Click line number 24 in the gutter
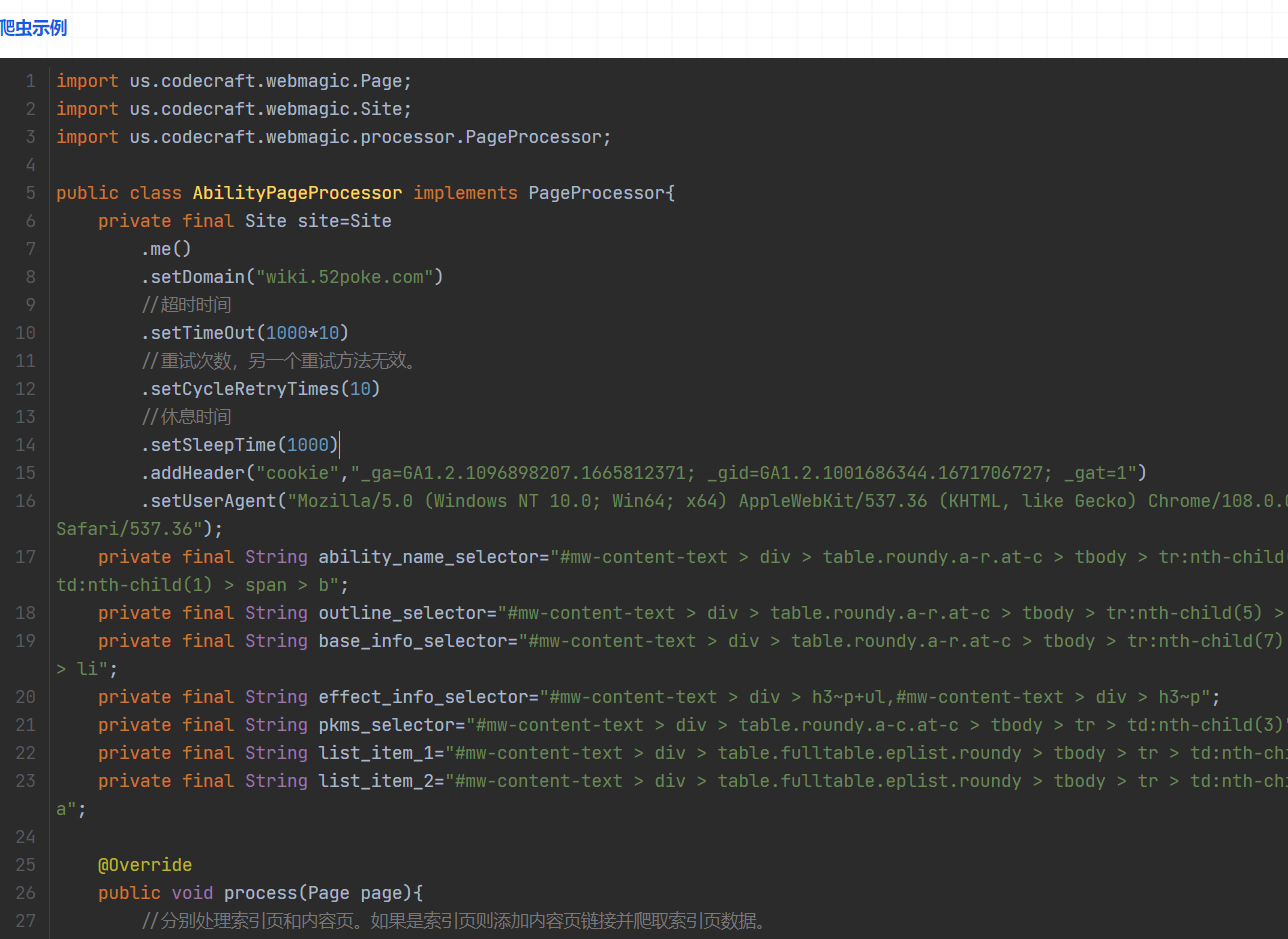This screenshot has width=1288, height=939. (x=26, y=837)
